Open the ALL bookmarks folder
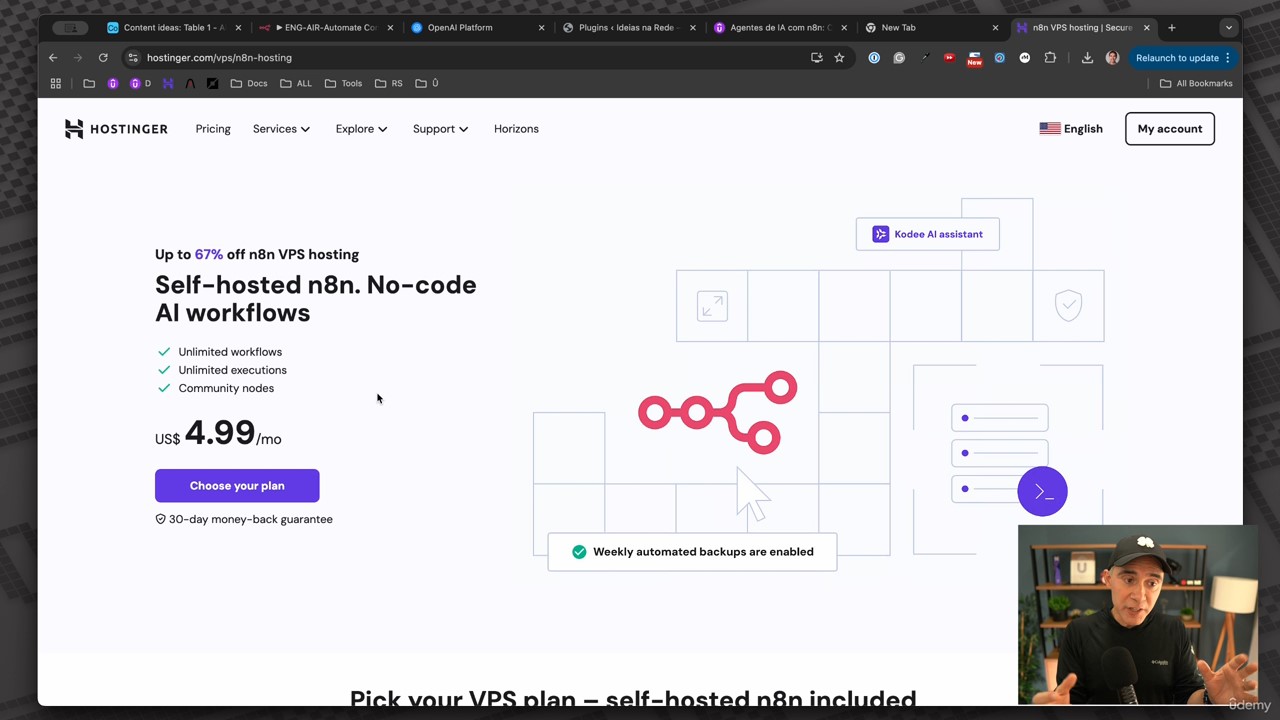 (296, 83)
